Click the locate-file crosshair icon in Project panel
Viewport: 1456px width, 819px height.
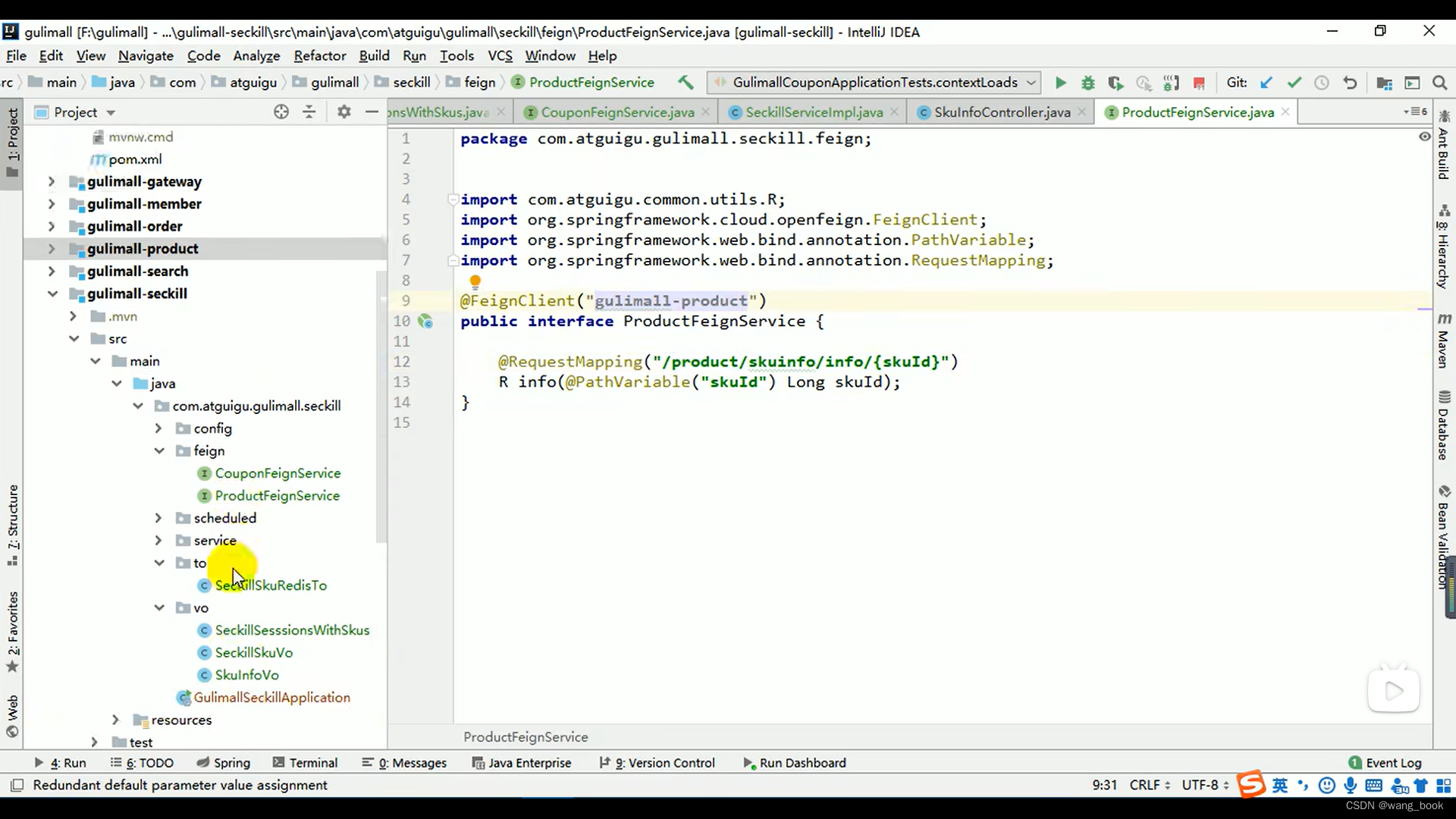click(x=281, y=111)
